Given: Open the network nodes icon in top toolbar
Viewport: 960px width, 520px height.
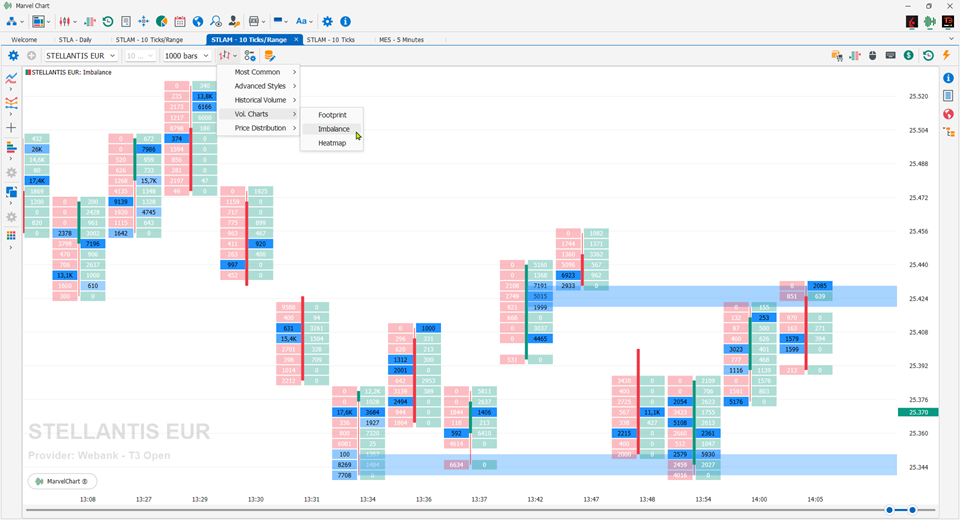Looking at the screenshot, I should coord(12,21).
